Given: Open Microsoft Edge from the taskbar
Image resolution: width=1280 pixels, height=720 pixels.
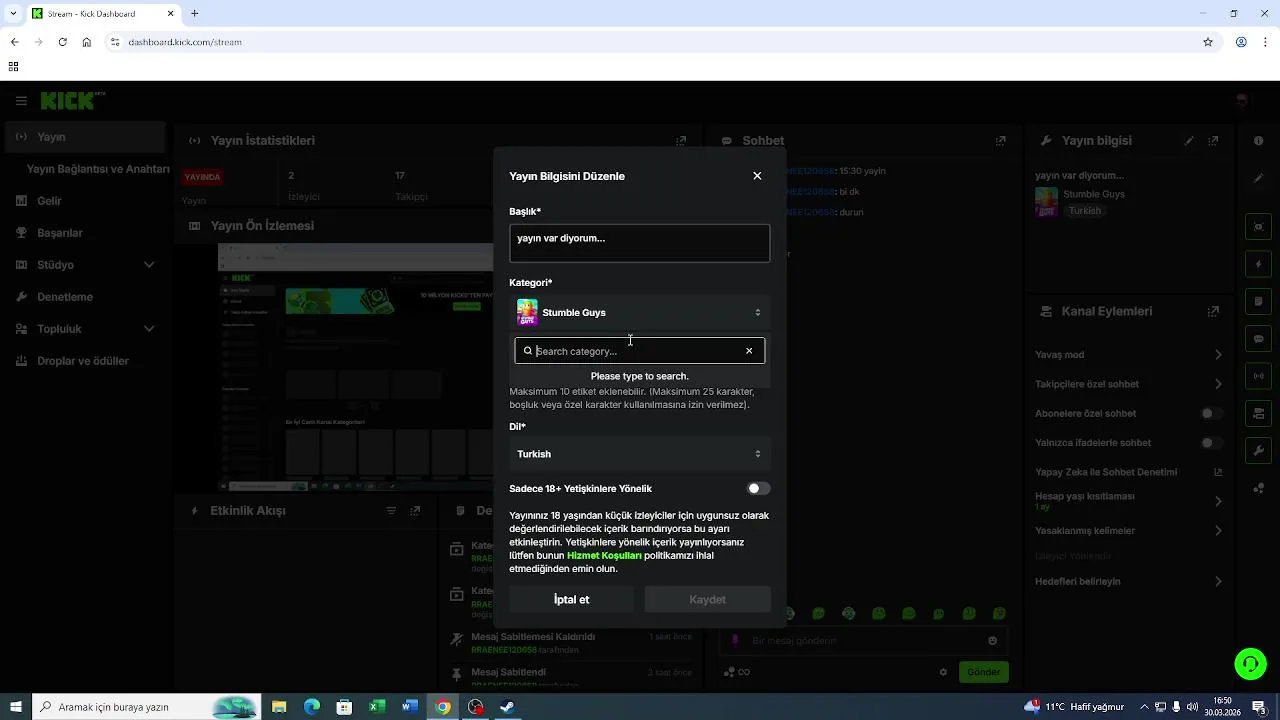Looking at the screenshot, I should coord(312,707).
